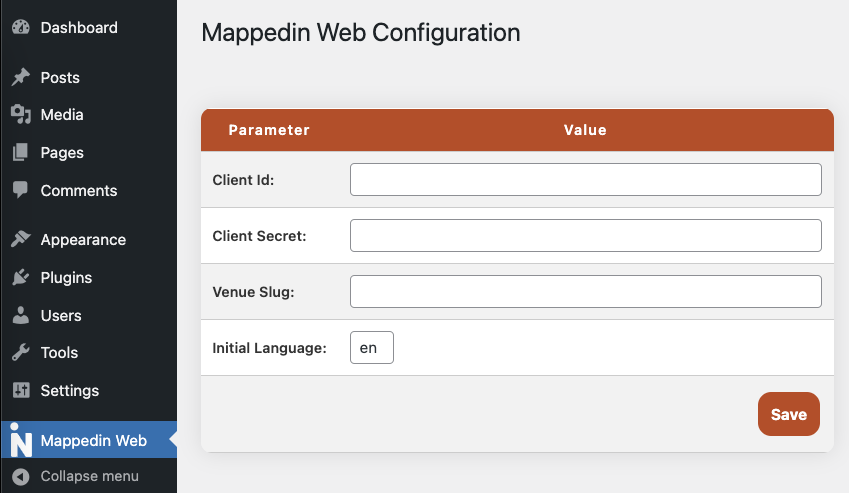The width and height of the screenshot is (849, 493).
Task: Open the Appearance menu item
Action: [83, 240]
